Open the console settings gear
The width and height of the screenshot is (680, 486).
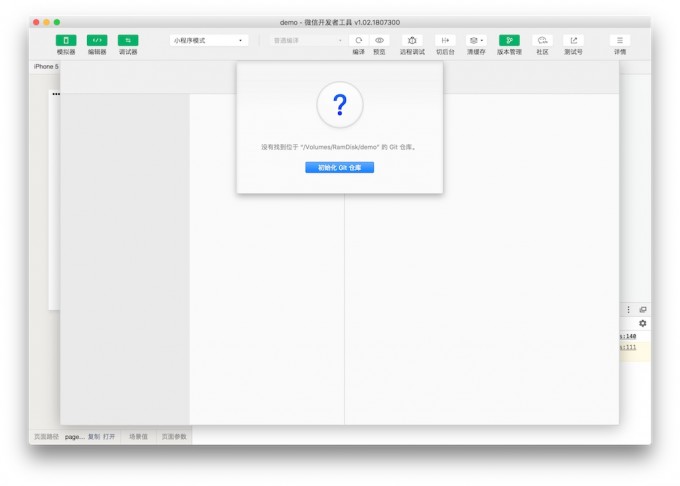[643, 323]
